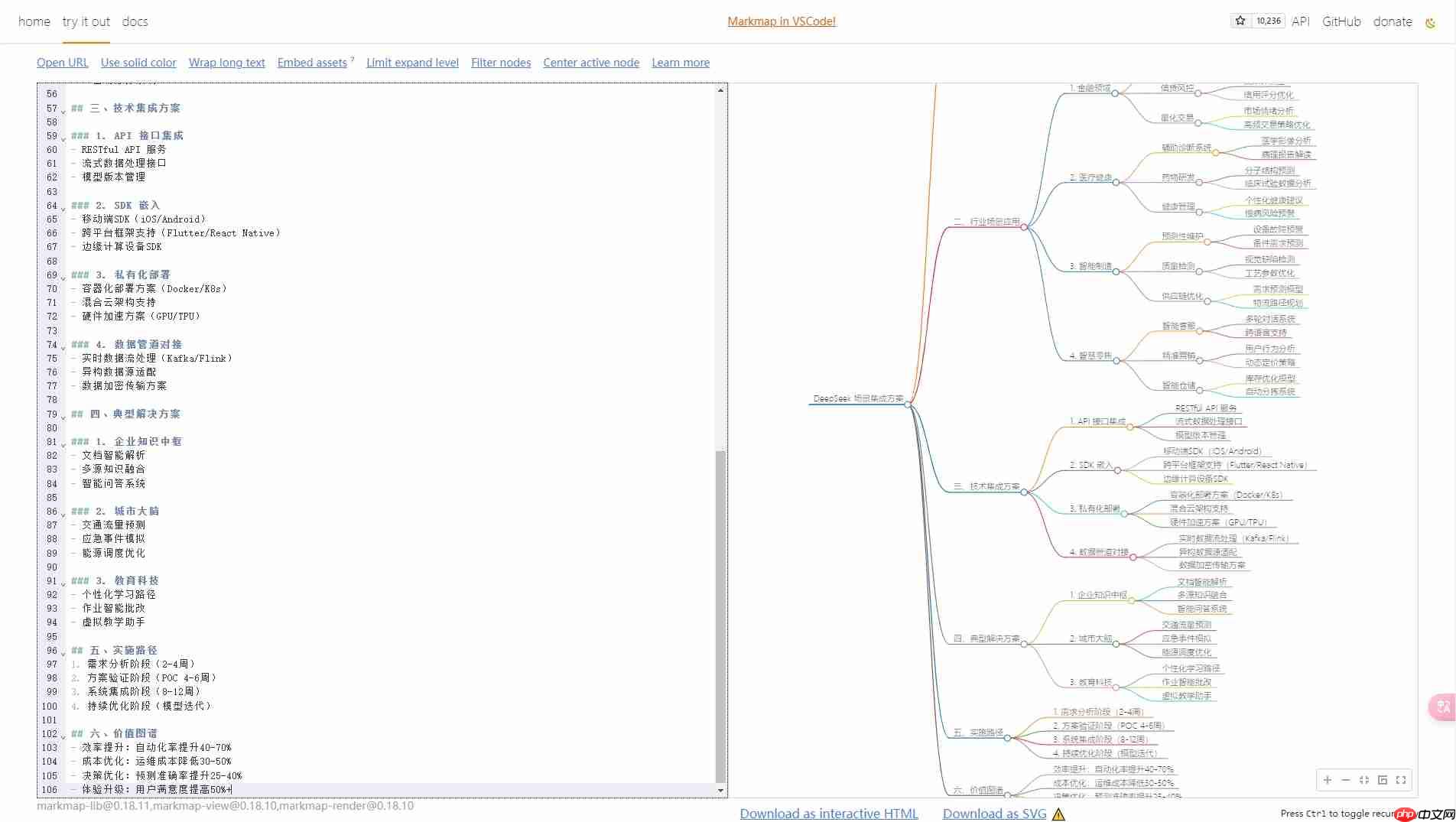This screenshot has width=1456, height=822.
Task: Click the editor scrollbar down arrow
Action: (720, 791)
